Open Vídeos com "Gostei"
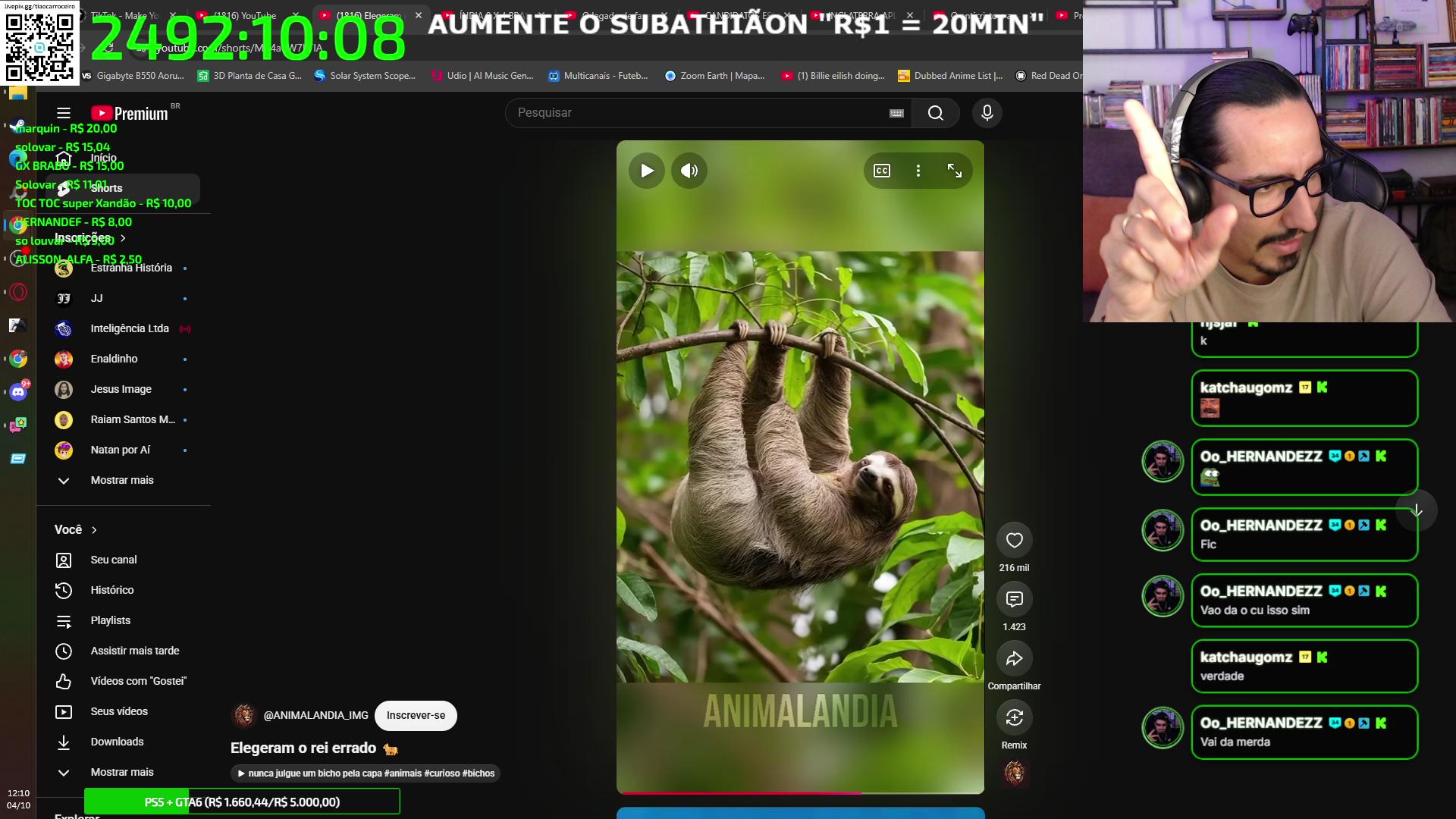 click(x=121, y=681)
